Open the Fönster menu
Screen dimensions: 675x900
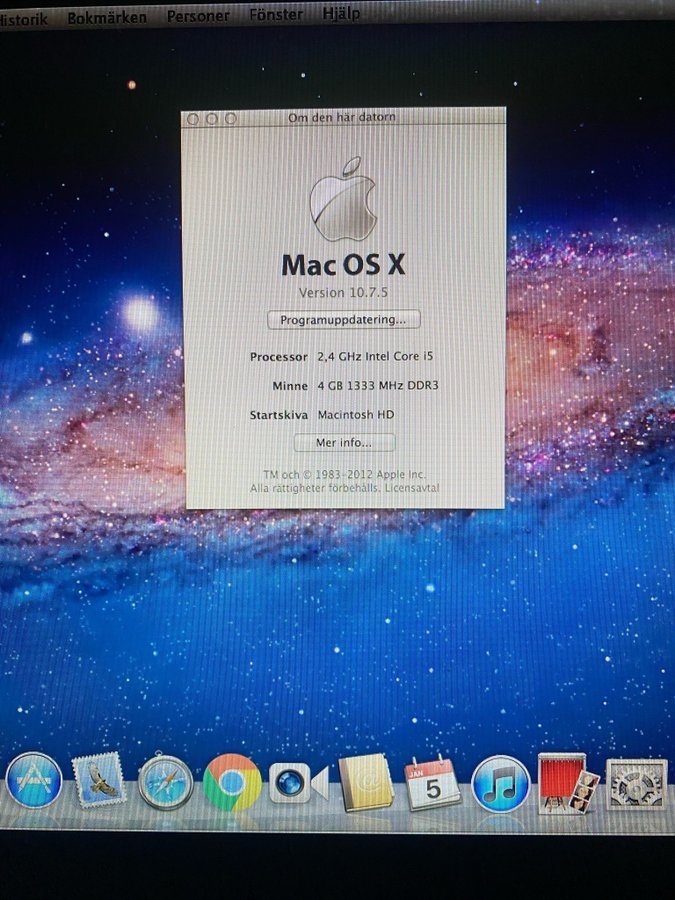pos(276,15)
